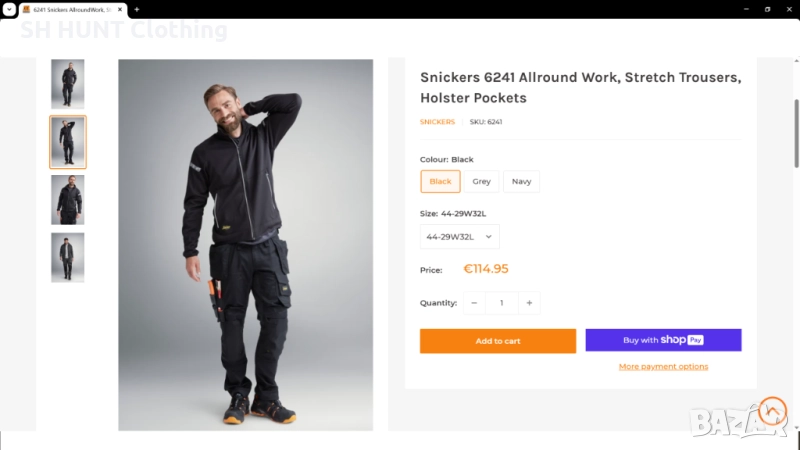Viewport: 800px width, 450px height.
Task: Click the page vertical scrollbar
Action: pos(796,134)
